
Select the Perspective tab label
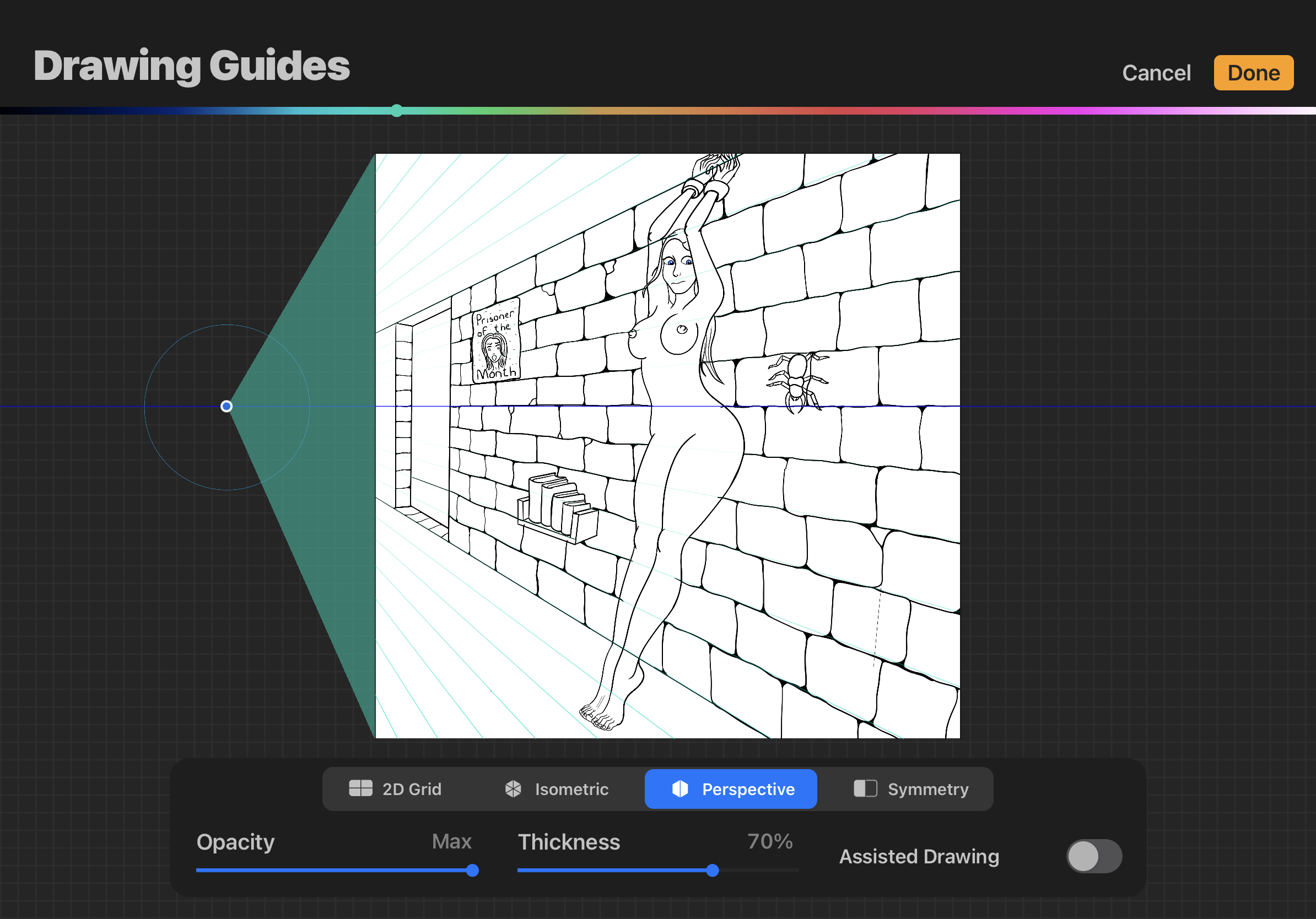pyautogui.click(x=748, y=790)
